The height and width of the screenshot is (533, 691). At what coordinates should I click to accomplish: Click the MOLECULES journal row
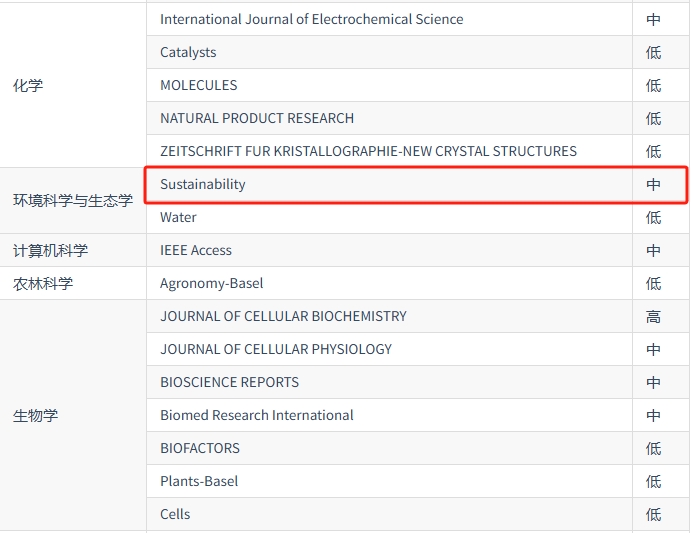click(198, 85)
